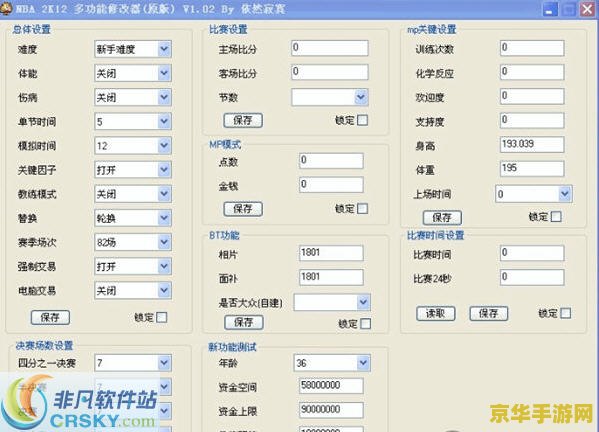599x432 pixels.
Task: Toggle 锁定 checkbox in 总体设置
Action: pyautogui.click(x=162, y=317)
